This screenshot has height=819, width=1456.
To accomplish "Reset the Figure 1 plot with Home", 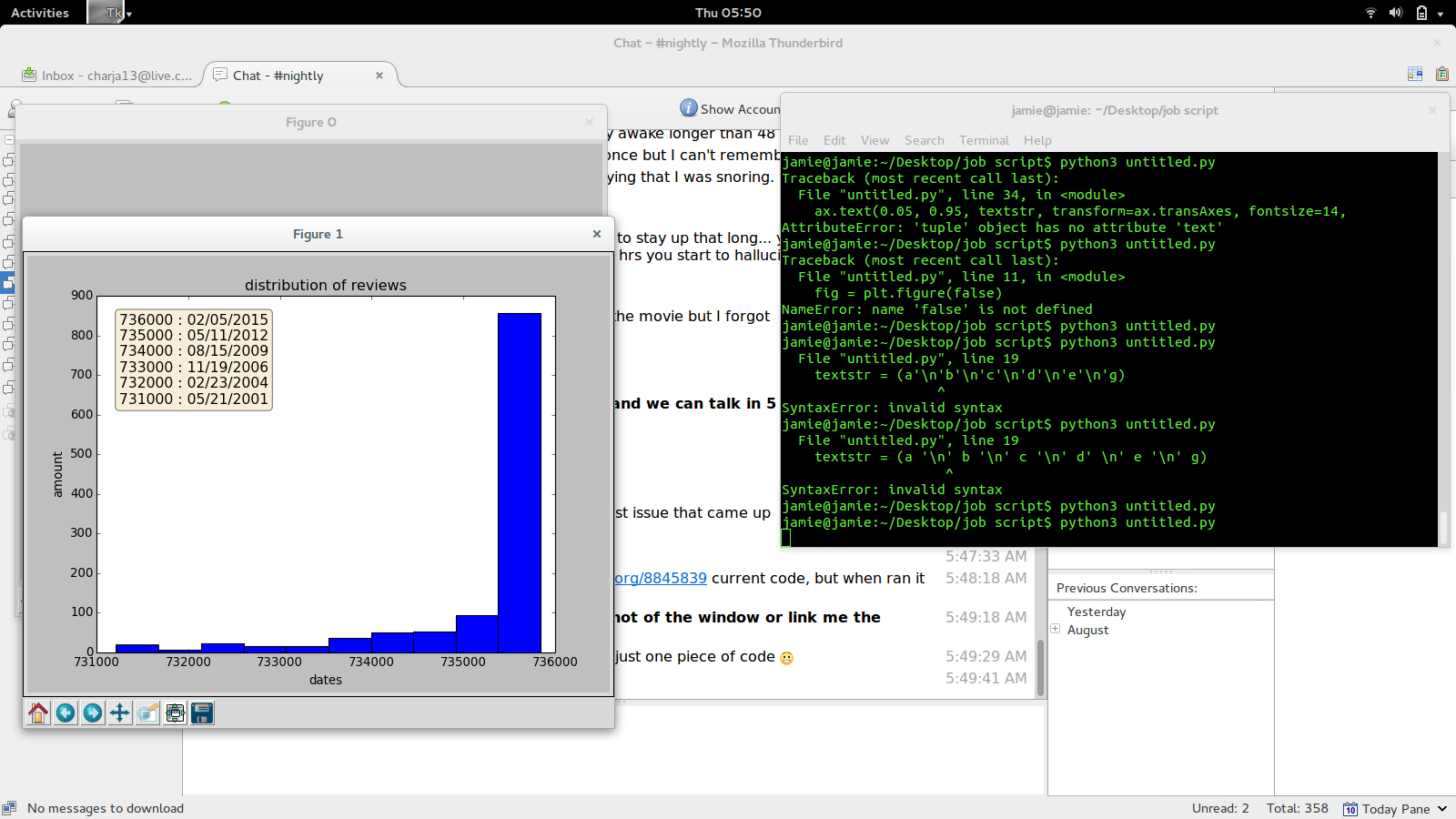I will [x=38, y=713].
